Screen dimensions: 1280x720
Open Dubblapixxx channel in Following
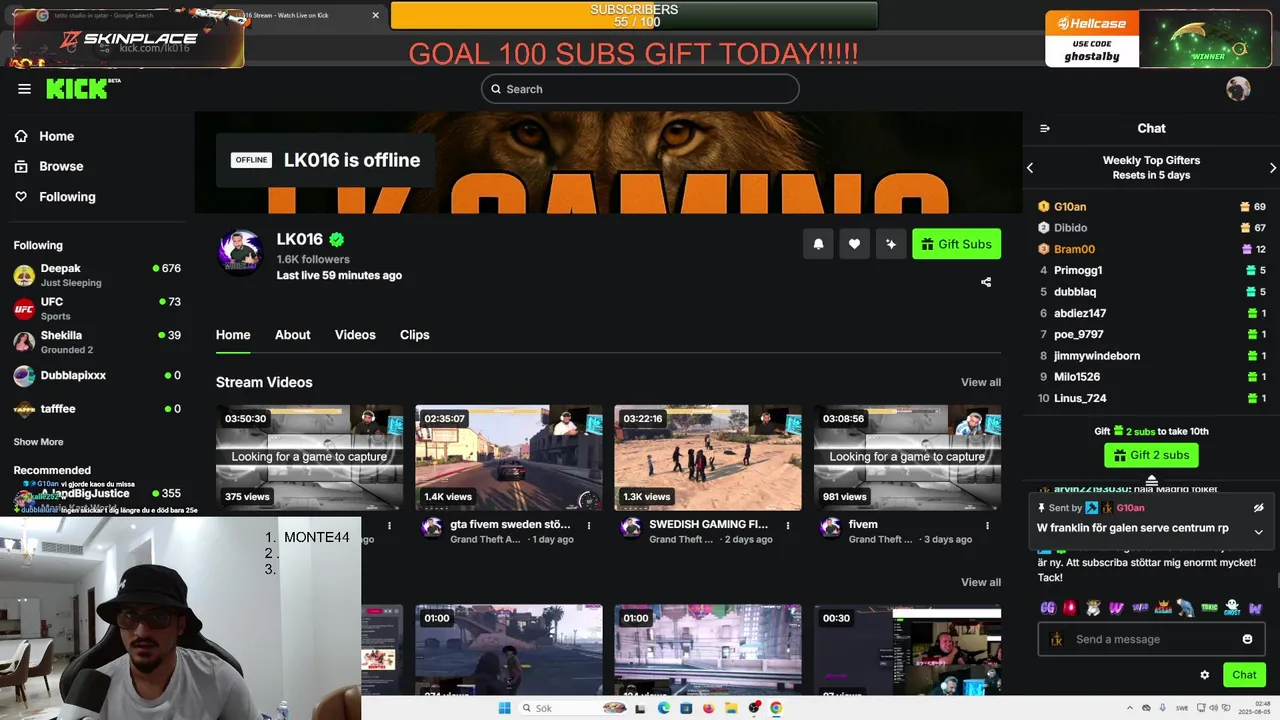click(x=97, y=376)
